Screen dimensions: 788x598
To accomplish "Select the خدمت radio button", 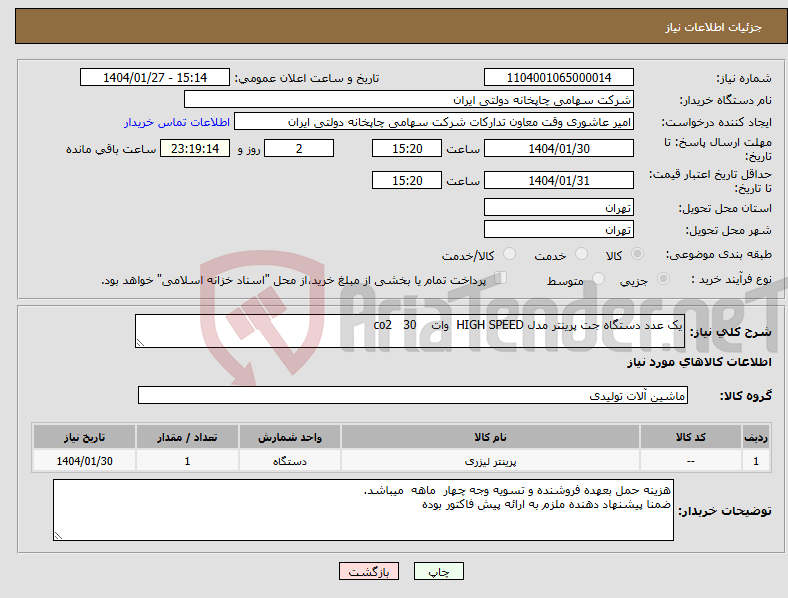I will tap(581, 254).
